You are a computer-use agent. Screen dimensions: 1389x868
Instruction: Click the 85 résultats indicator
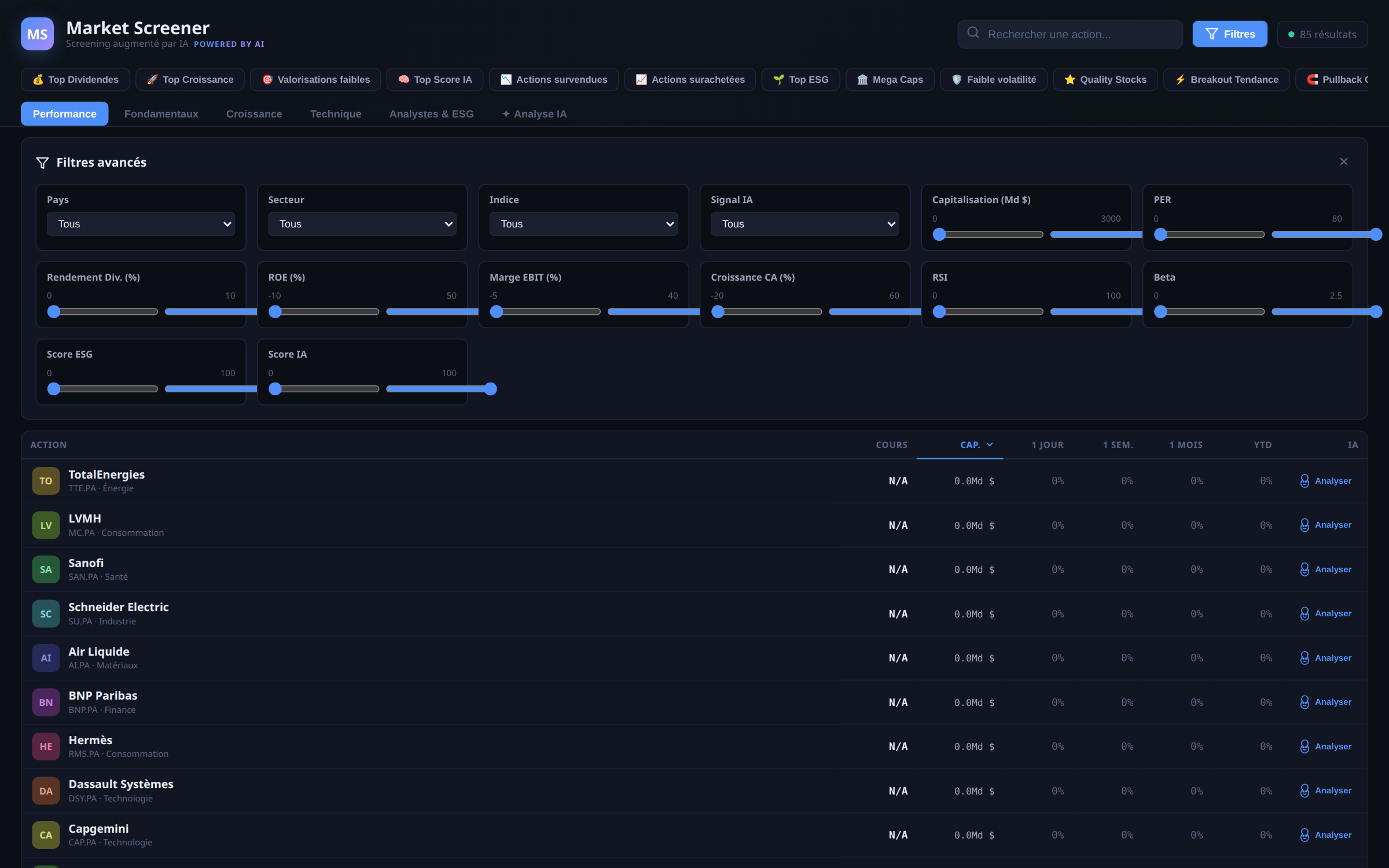[x=1322, y=34]
